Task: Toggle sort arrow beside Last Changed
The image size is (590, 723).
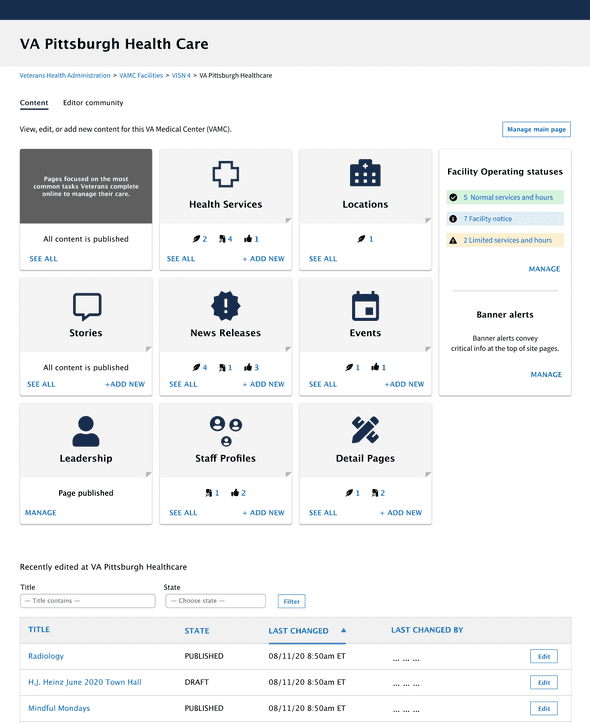Action: point(343,630)
